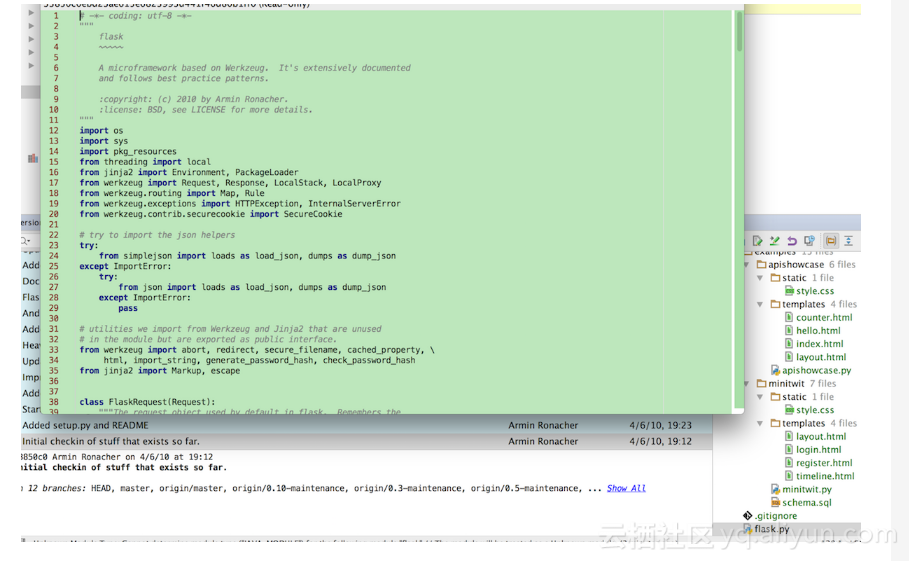Click the '# -*- coding: utf-8 -*-' first line
Screen dimensions: 909x561
coord(136,16)
